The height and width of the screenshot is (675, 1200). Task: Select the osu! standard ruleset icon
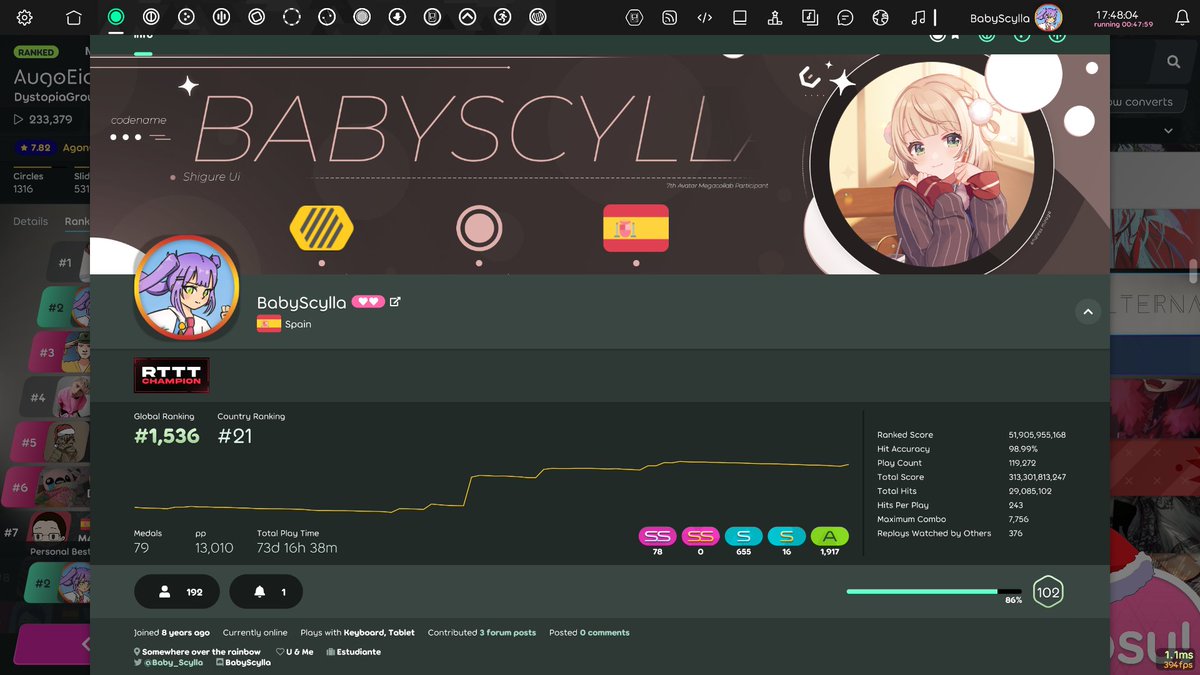(116, 17)
